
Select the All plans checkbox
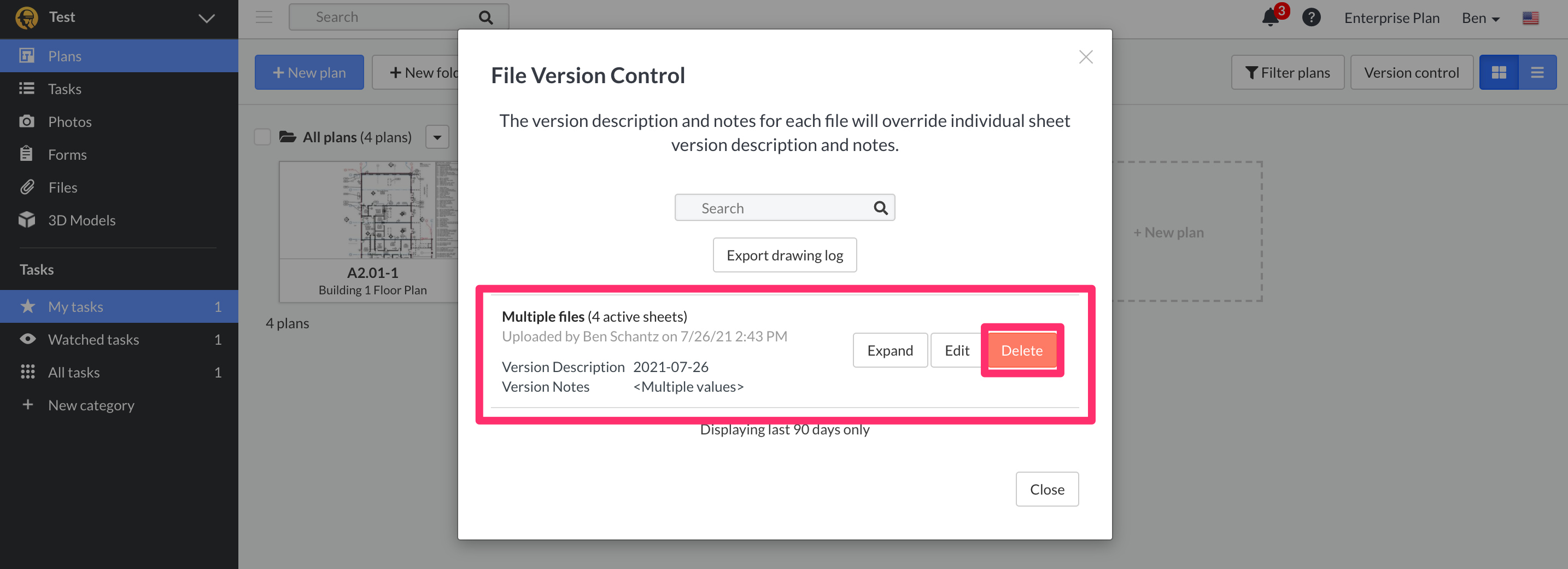262,137
